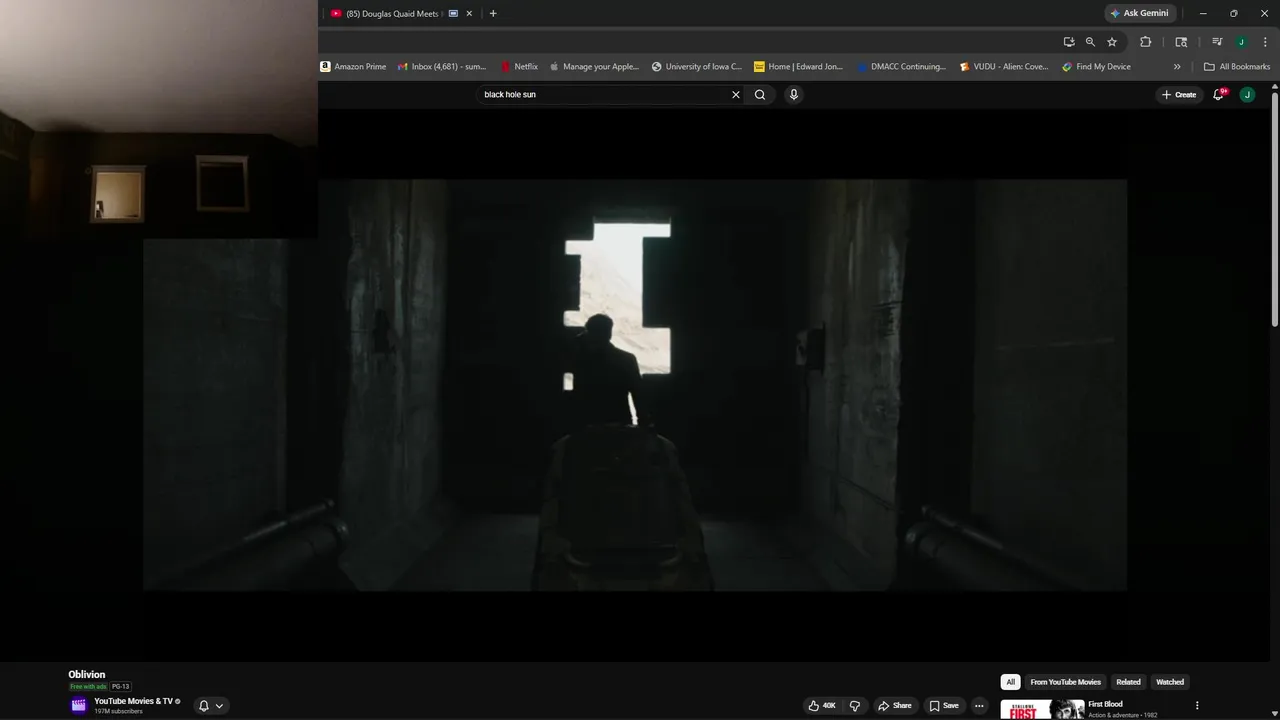Open the media controls icon

point(1217,42)
